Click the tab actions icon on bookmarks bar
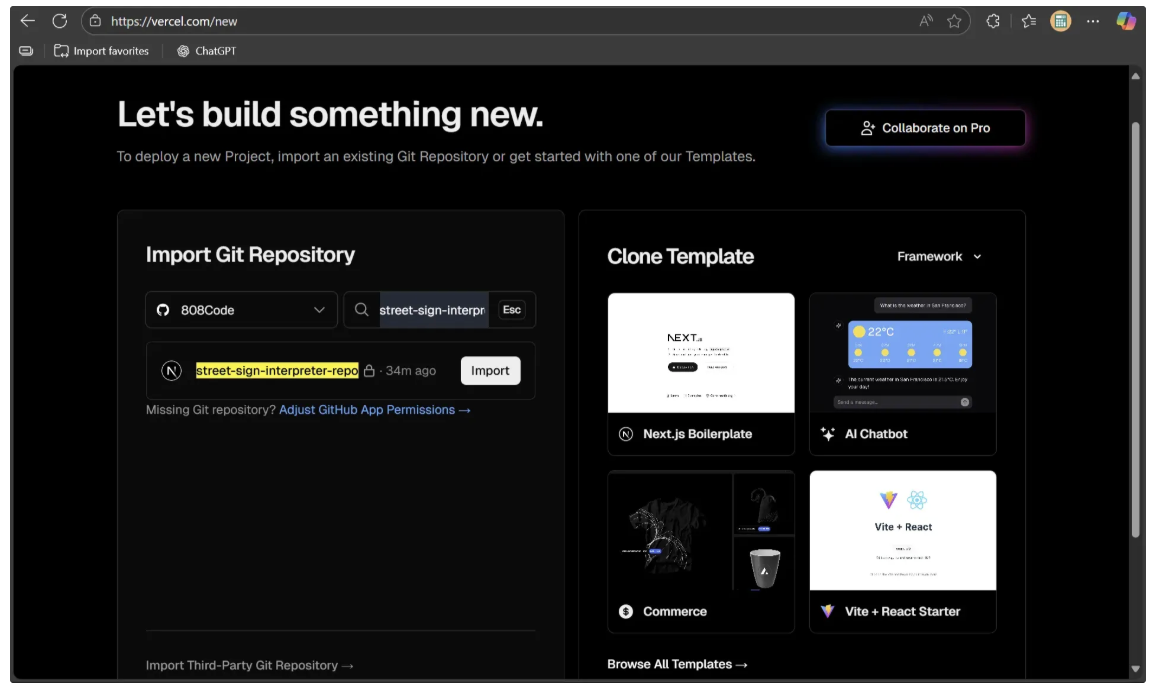This screenshot has width=1156, height=694. click(x=27, y=51)
